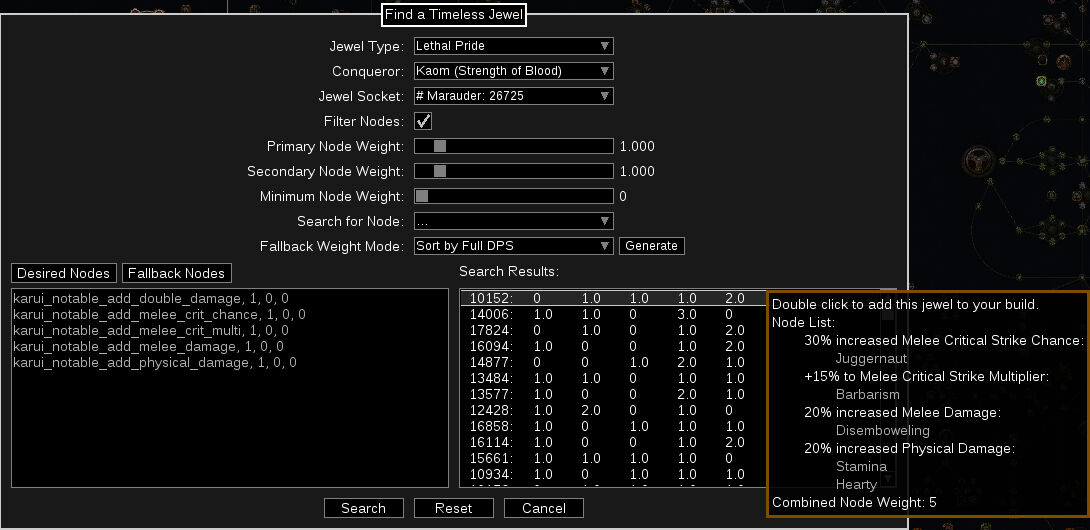Select search result seed 14877

point(614,362)
